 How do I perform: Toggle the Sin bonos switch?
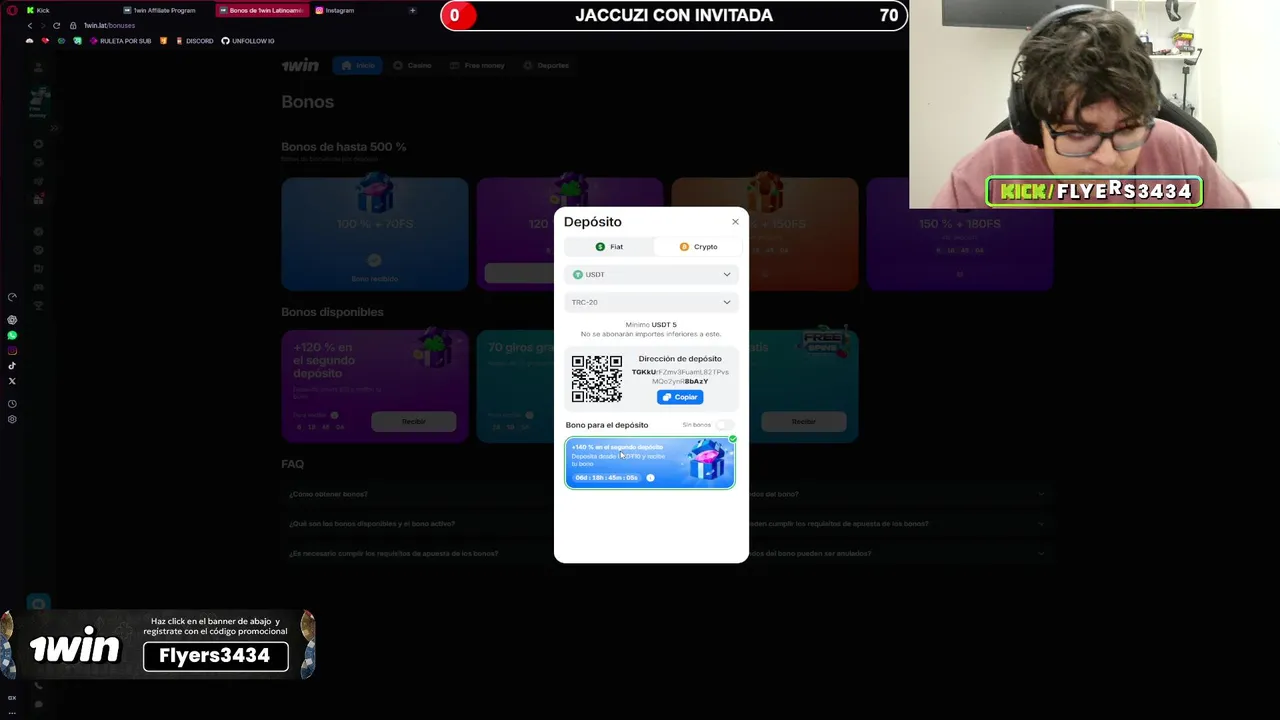pyautogui.click(x=724, y=425)
